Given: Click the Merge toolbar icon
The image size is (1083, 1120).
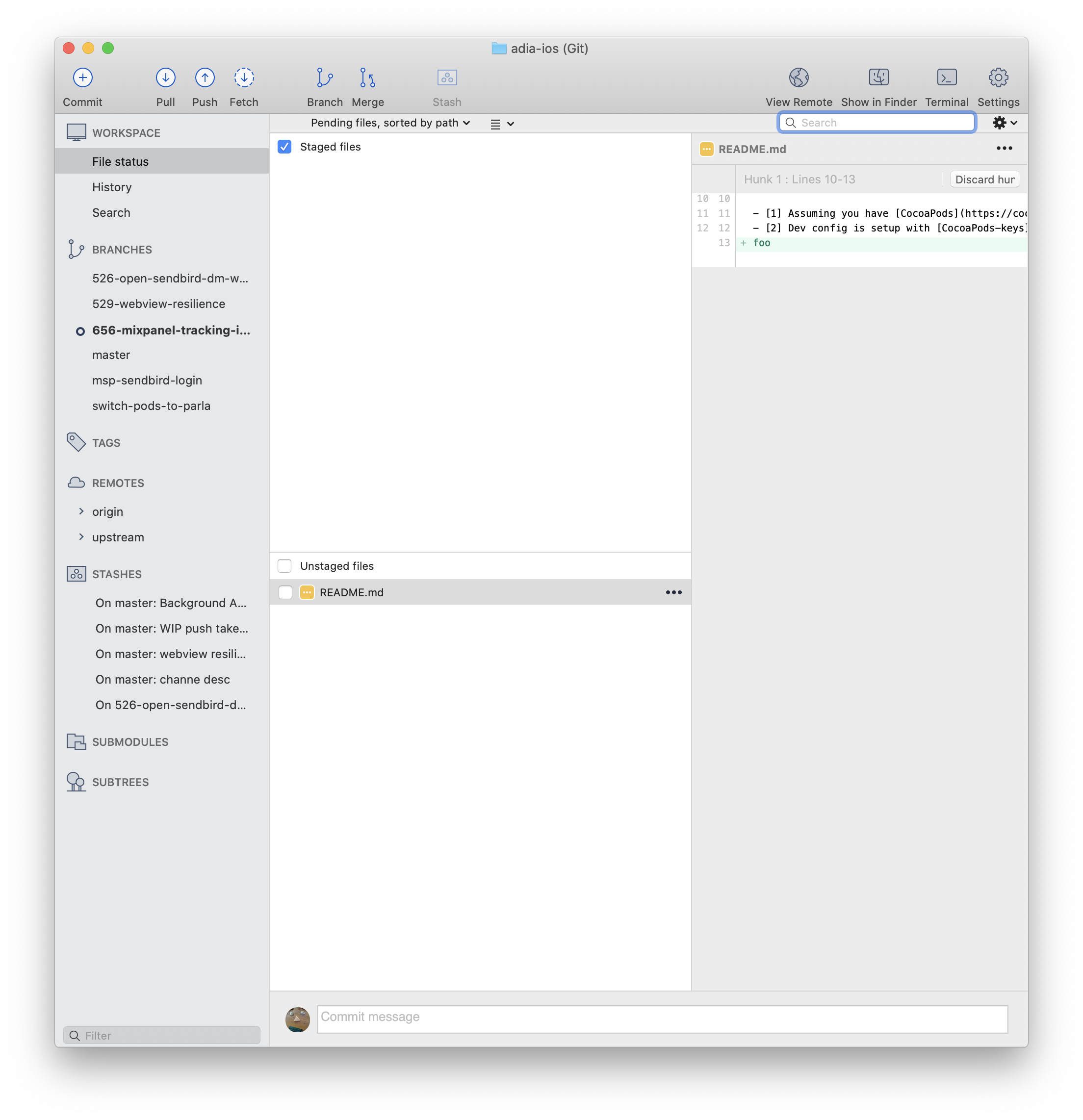Looking at the screenshot, I should click(x=367, y=77).
